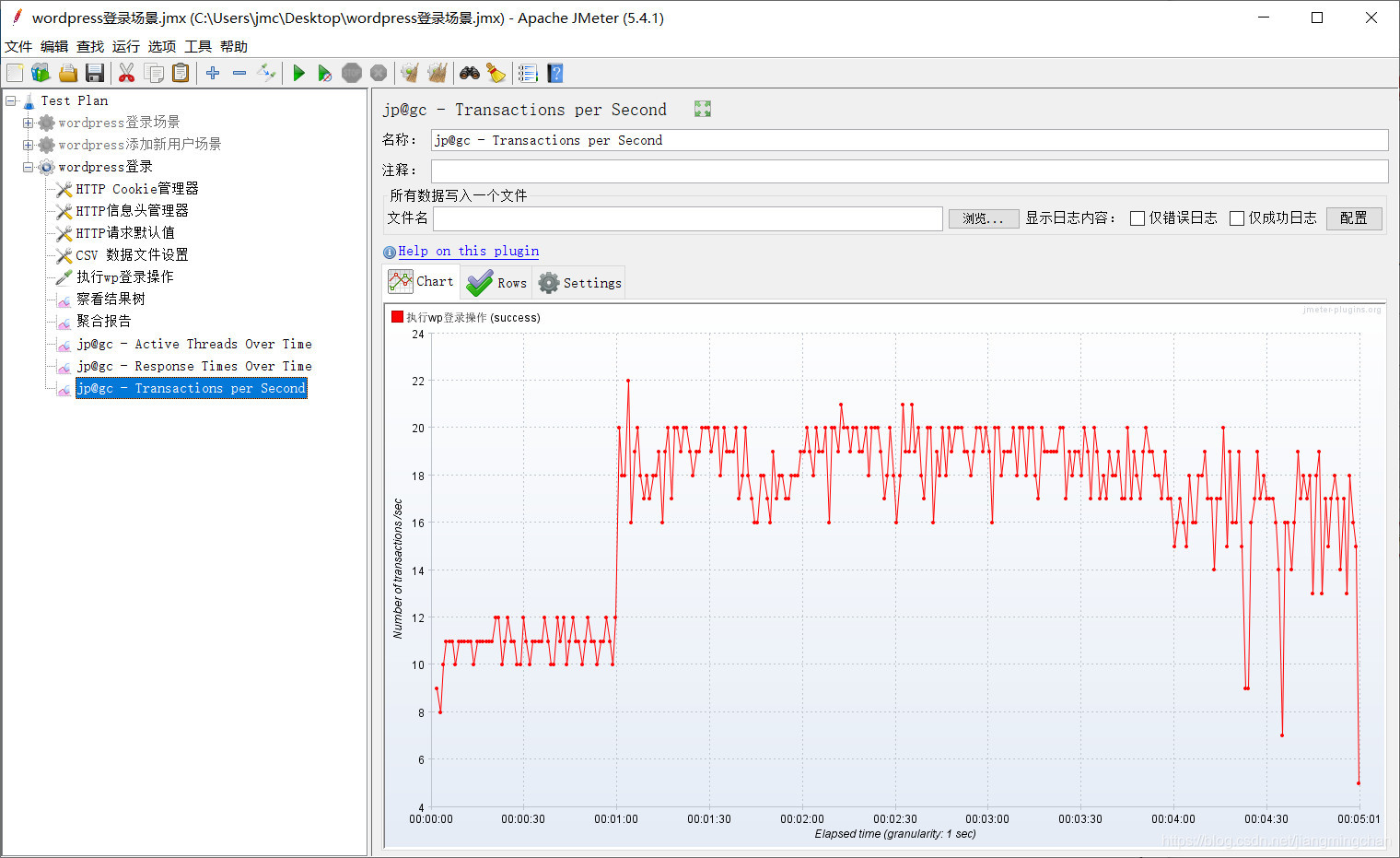Click the Toggle enable/disable toolbar icon

click(x=266, y=73)
